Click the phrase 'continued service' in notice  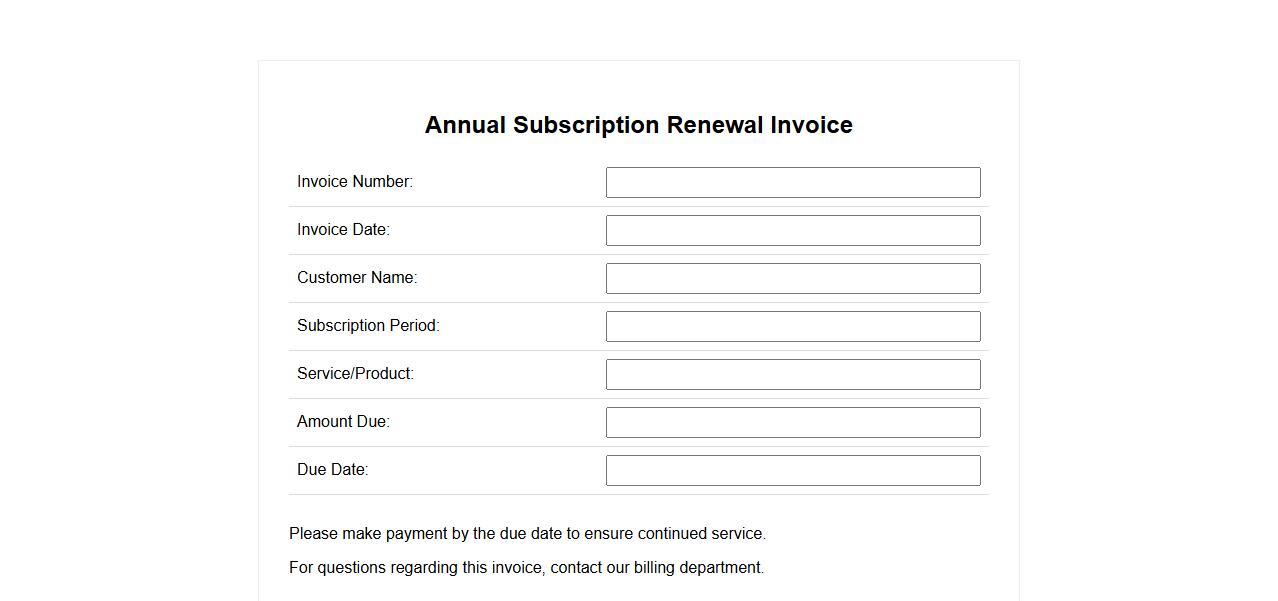701,534
